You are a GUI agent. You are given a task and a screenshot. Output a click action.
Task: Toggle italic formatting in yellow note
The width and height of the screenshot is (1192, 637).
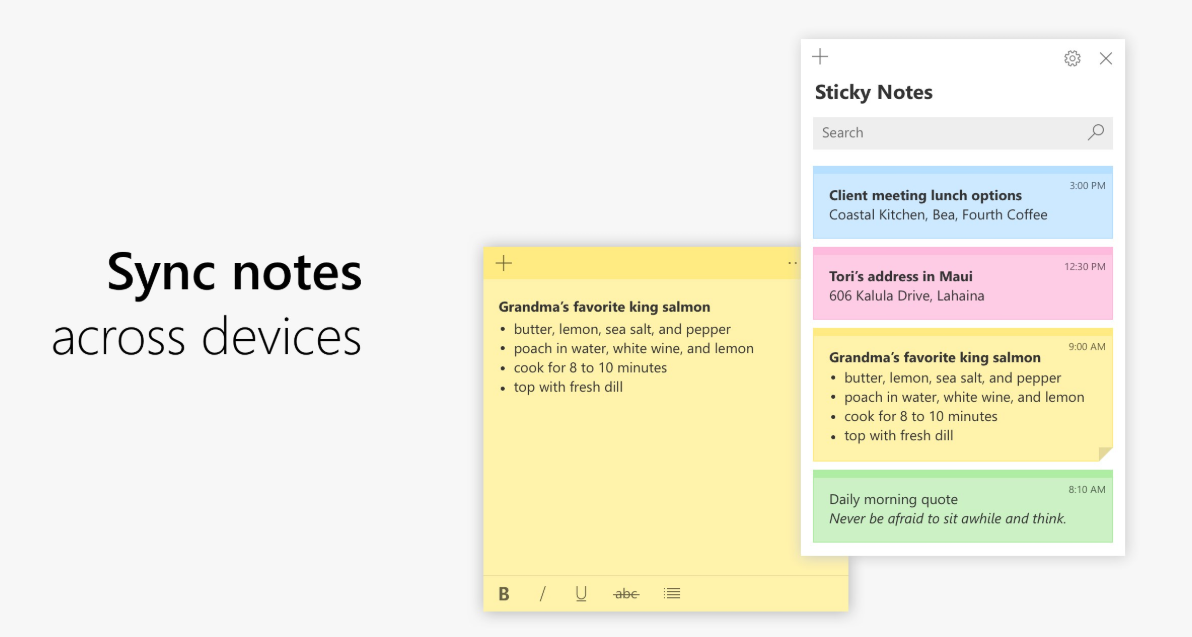542,594
